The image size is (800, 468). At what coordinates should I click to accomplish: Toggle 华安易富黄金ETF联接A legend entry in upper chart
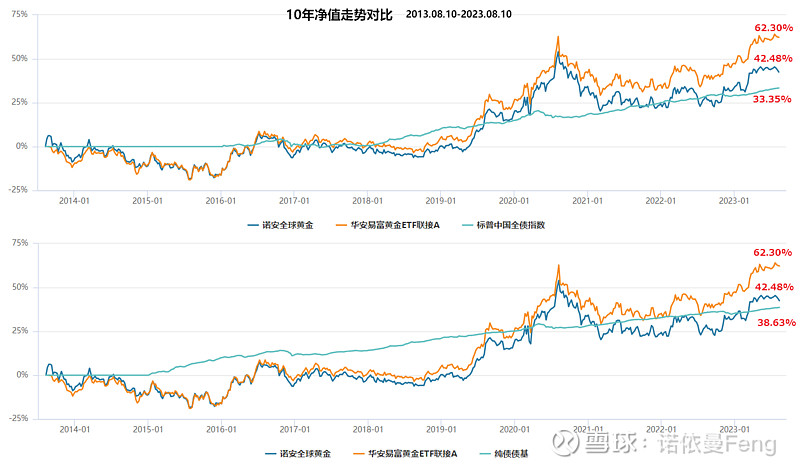pos(388,225)
